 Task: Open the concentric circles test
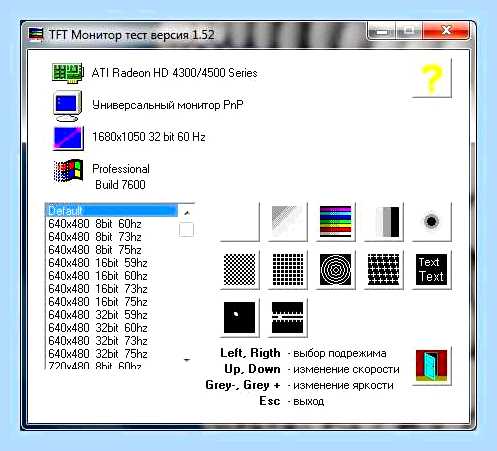coord(336,270)
